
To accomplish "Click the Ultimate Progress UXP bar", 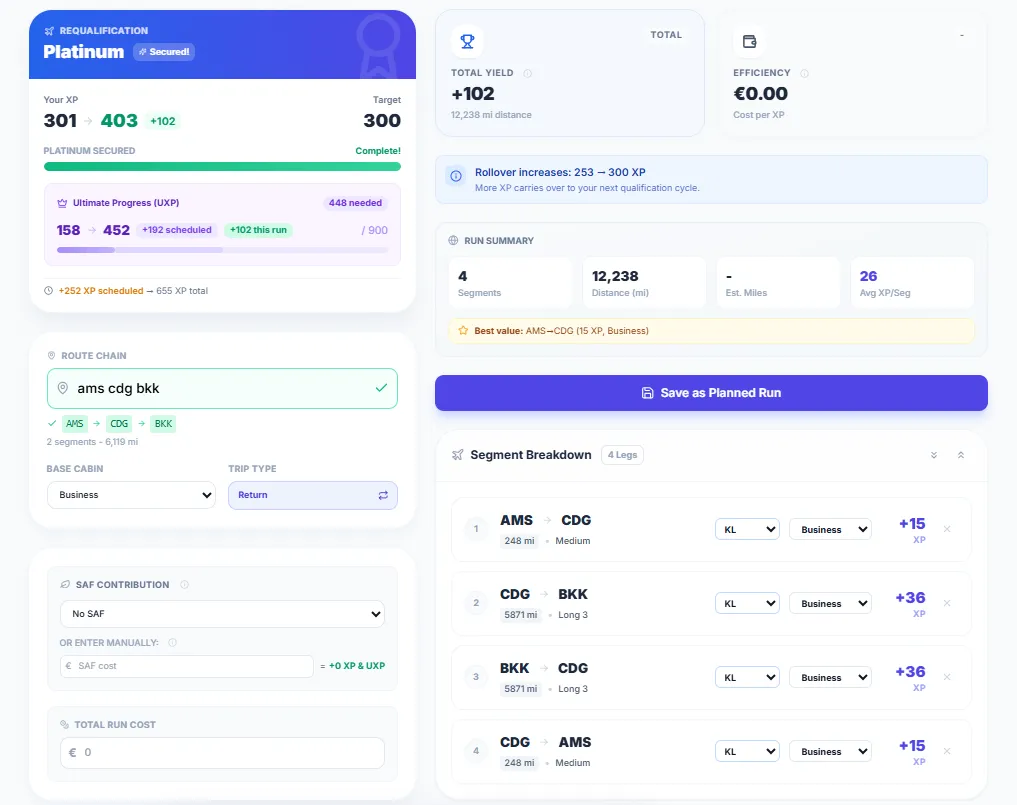I will coord(222,250).
